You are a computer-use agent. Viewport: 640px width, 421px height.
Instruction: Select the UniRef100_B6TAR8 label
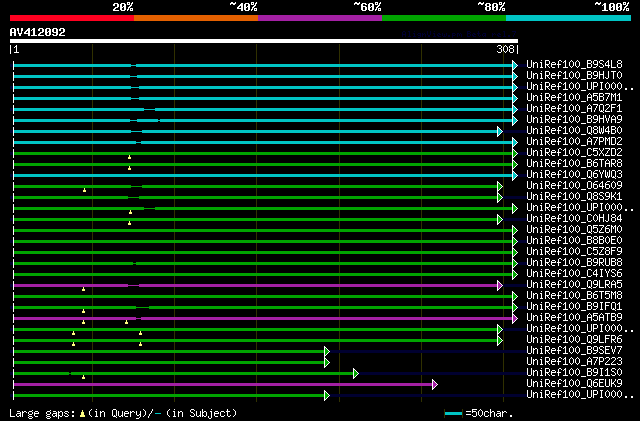coord(574,164)
